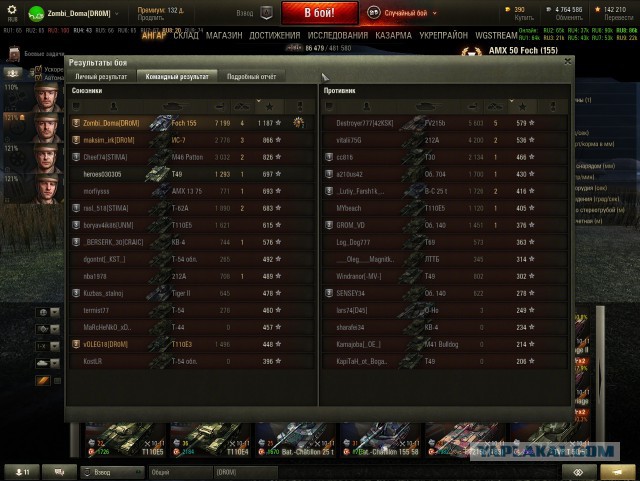640x481 pixels.
Task: Open the I-X tank tier filter dropdown
Action: (48, 347)
